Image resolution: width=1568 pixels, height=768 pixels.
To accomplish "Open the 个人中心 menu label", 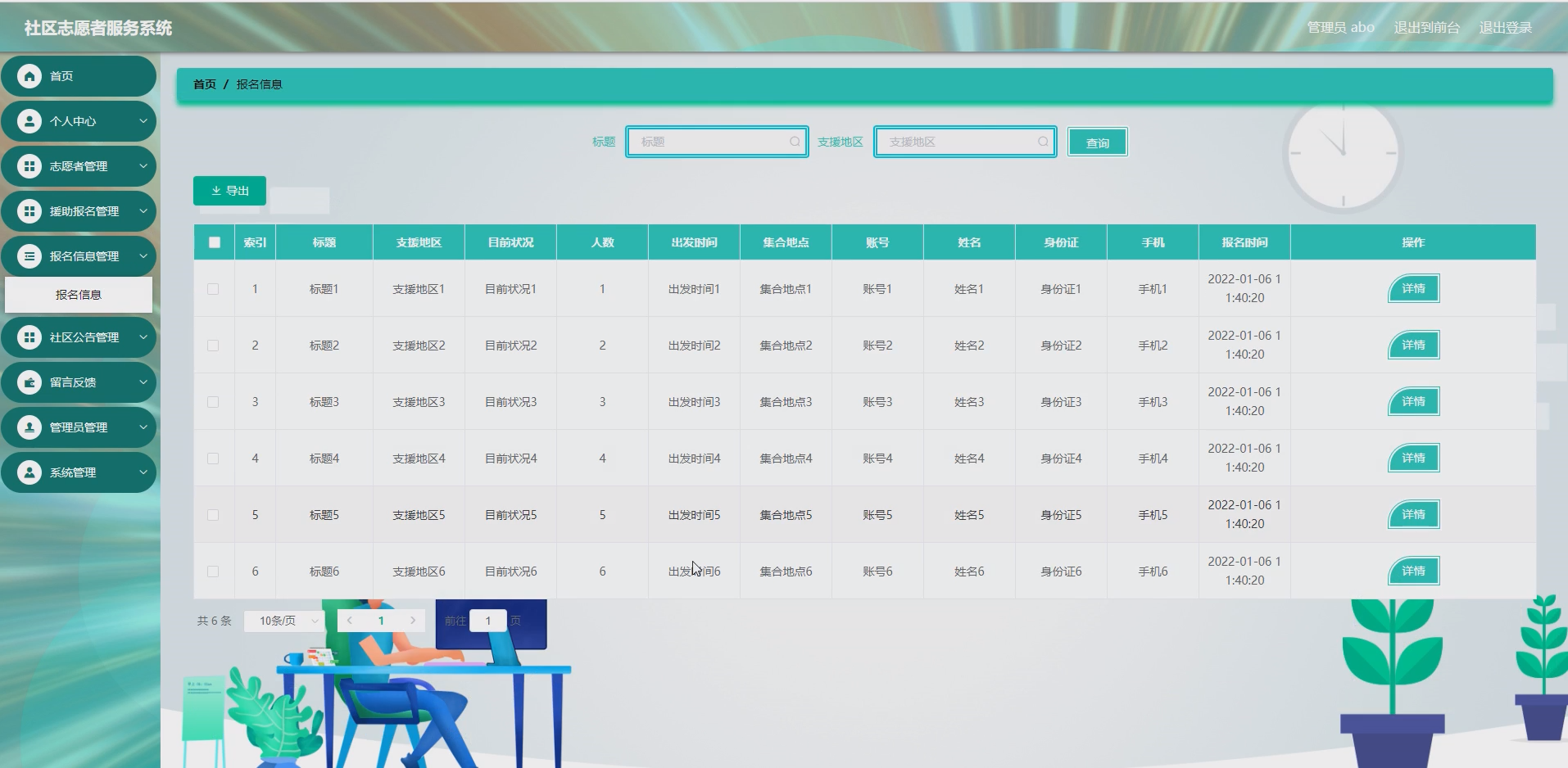I will pos(73,121).
